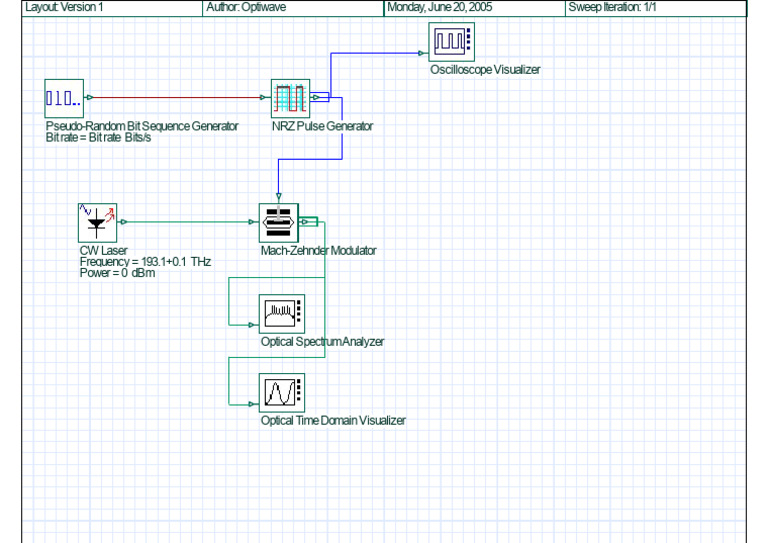Select the Pseudo-Random Bit Sequence Generator icon
Viewport: 768px width, 543px height.
tap(64, 98)
